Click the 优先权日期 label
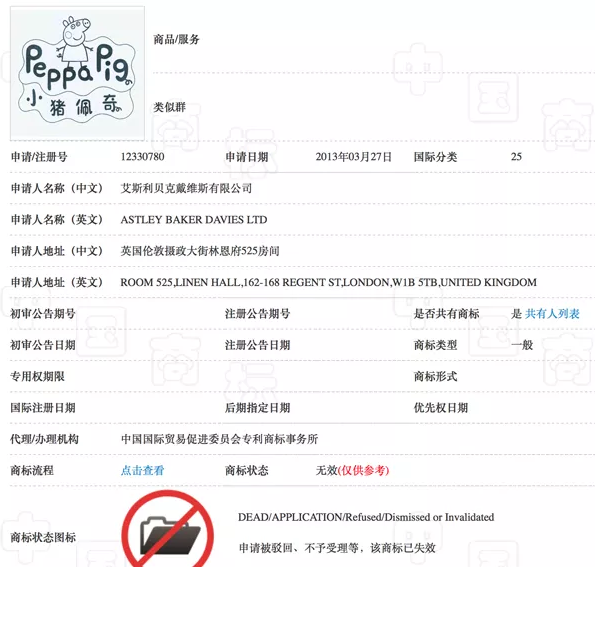 click(441, 408)
